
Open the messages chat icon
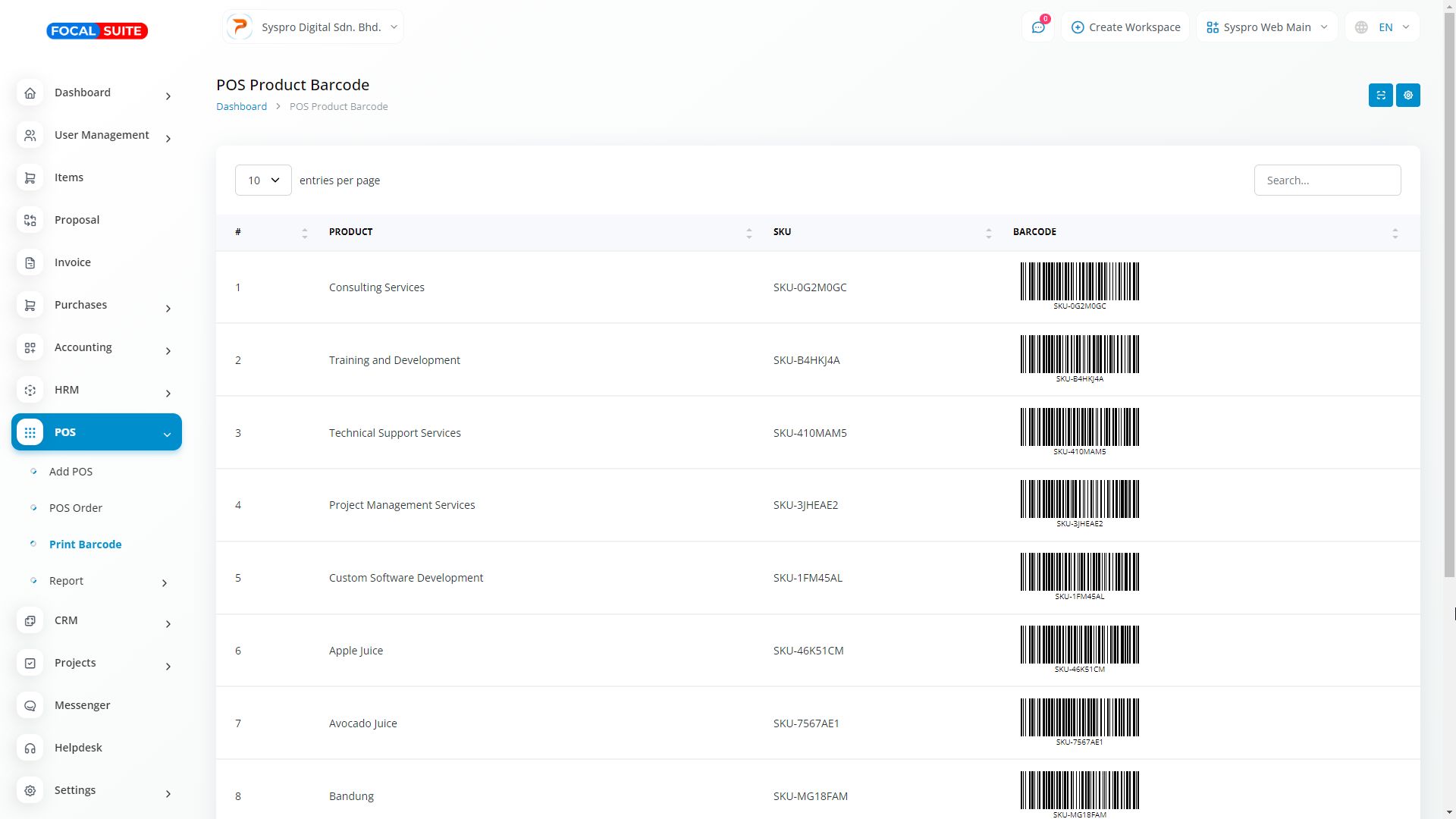(x=1037, y=27)
